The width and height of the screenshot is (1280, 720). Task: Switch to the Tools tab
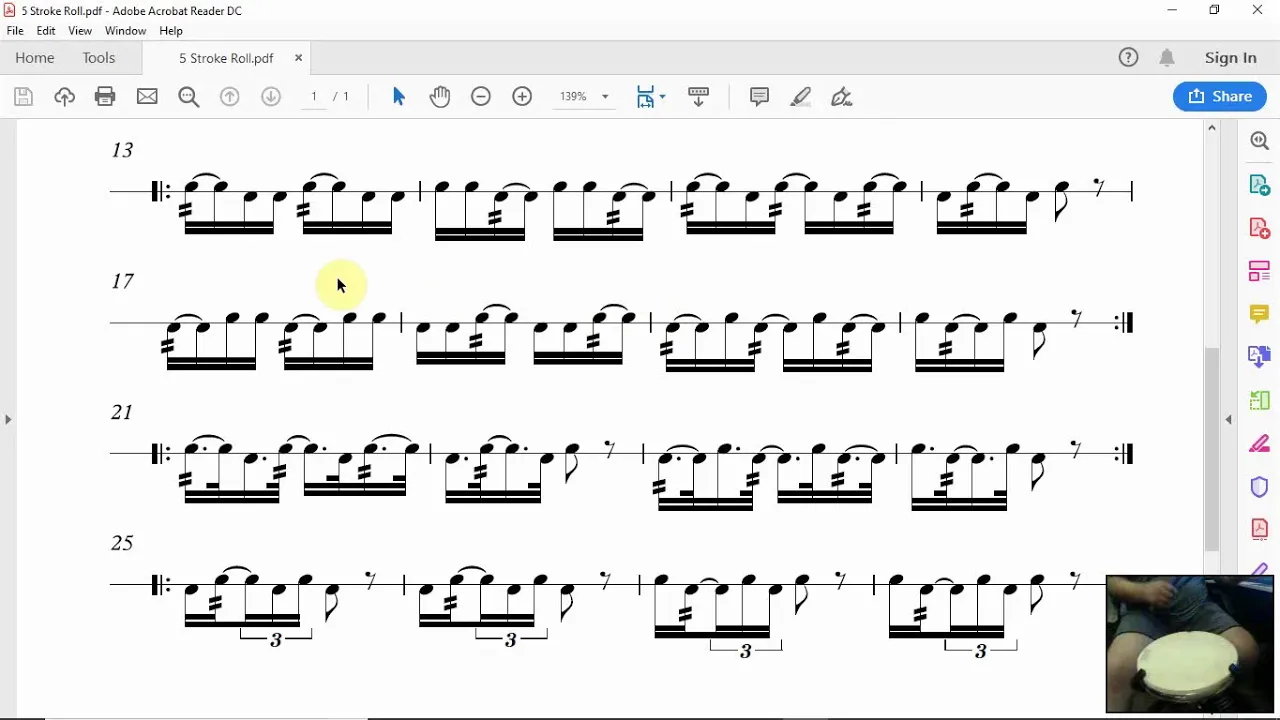pos(99,58)
